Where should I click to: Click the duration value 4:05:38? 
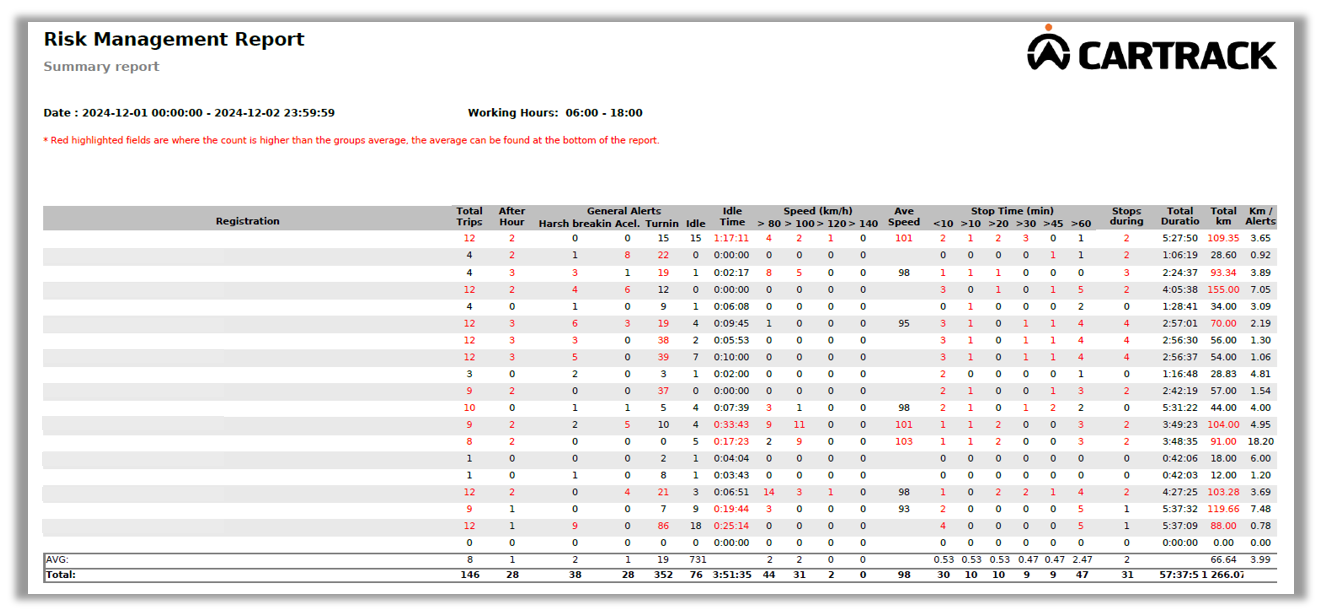1180,290
